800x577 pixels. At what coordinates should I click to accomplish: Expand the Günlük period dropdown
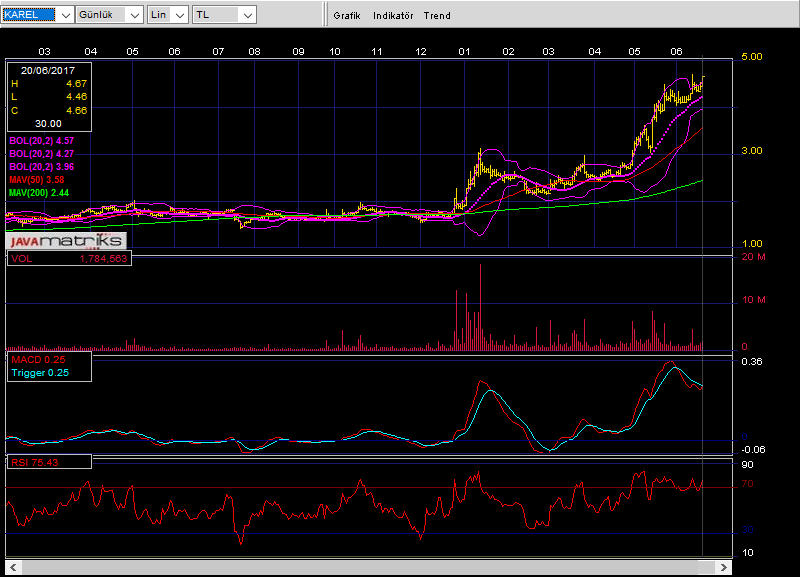tap(132, 15)
